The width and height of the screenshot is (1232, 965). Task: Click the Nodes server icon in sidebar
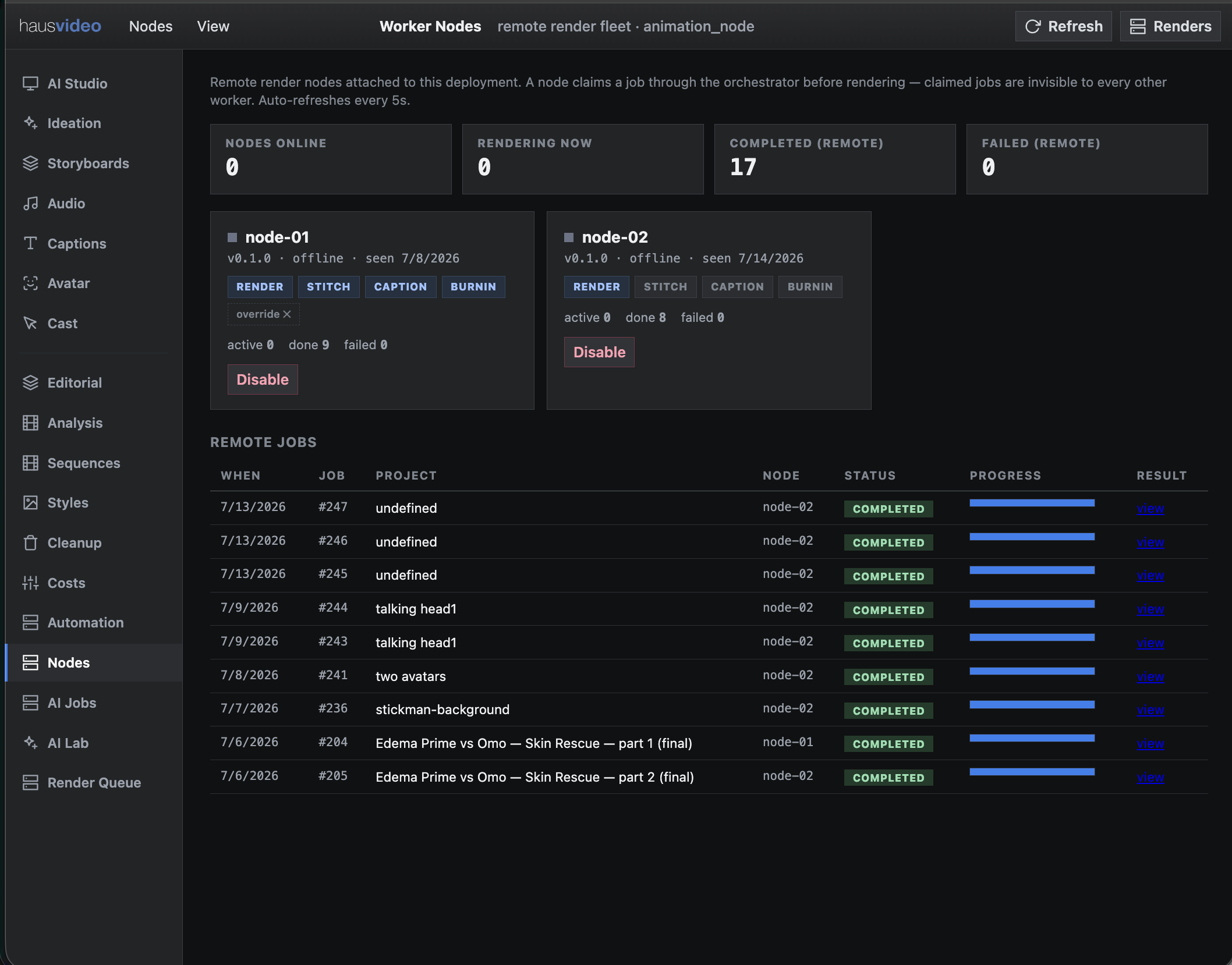pos(30,662)
